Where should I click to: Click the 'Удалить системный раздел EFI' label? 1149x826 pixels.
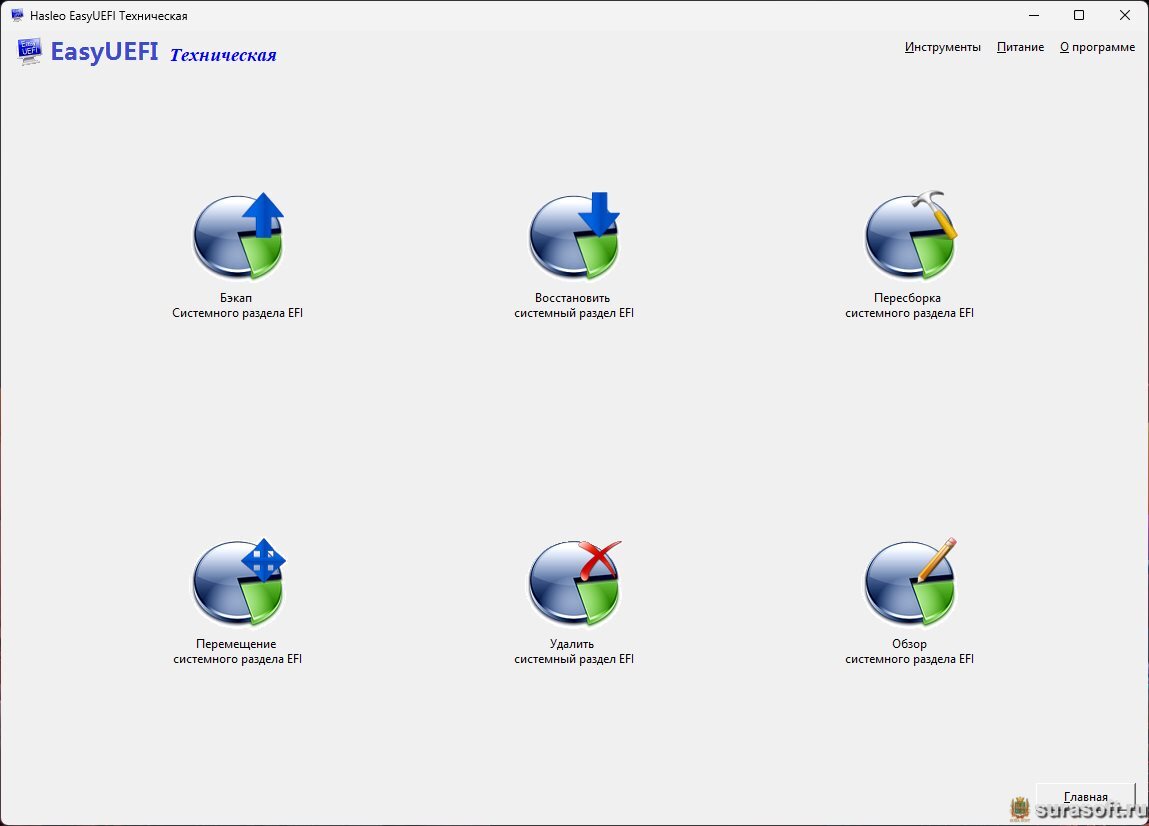[574, 652]
